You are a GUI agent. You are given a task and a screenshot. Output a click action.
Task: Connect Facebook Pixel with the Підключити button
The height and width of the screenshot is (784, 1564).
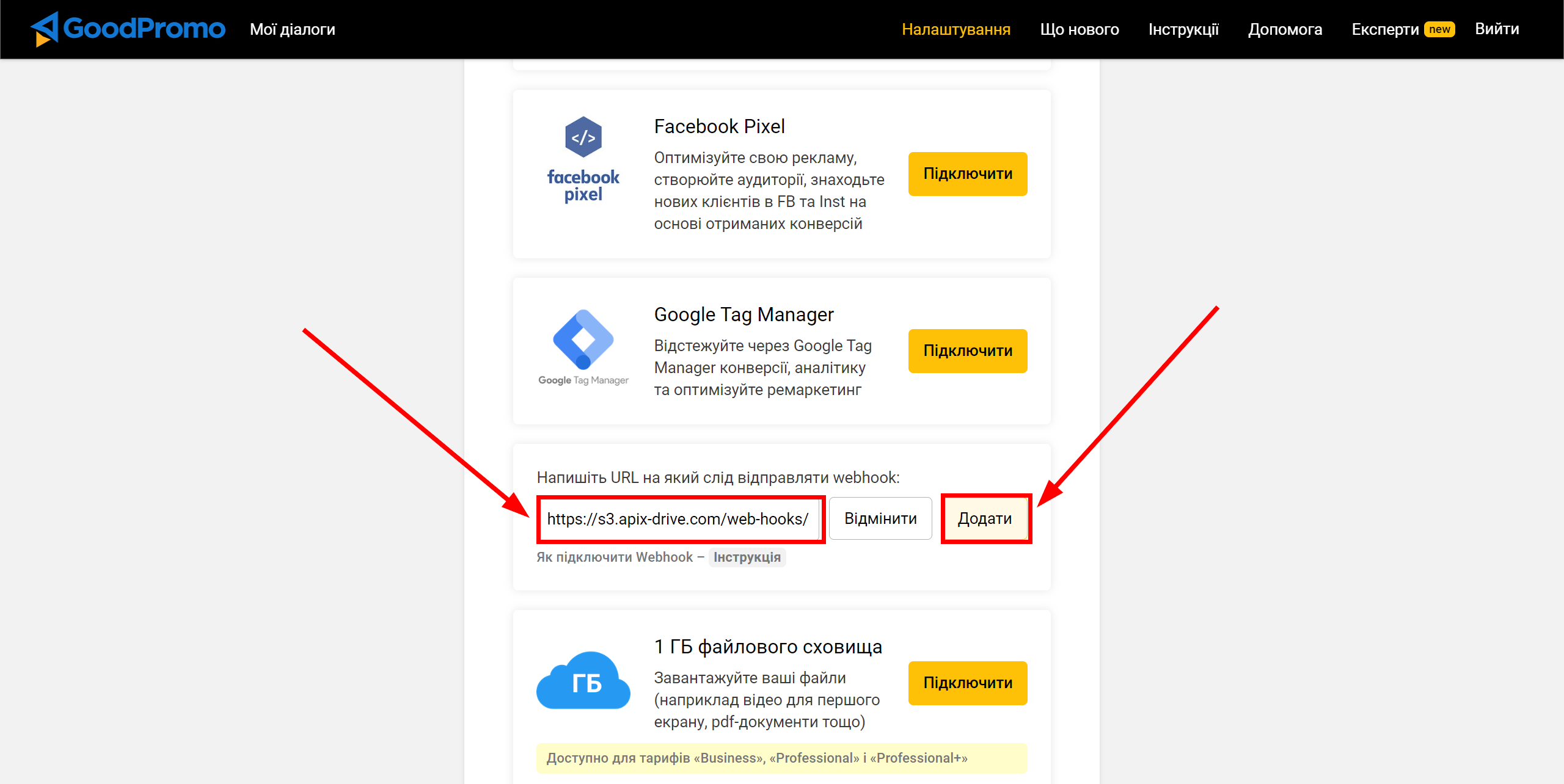968,174
